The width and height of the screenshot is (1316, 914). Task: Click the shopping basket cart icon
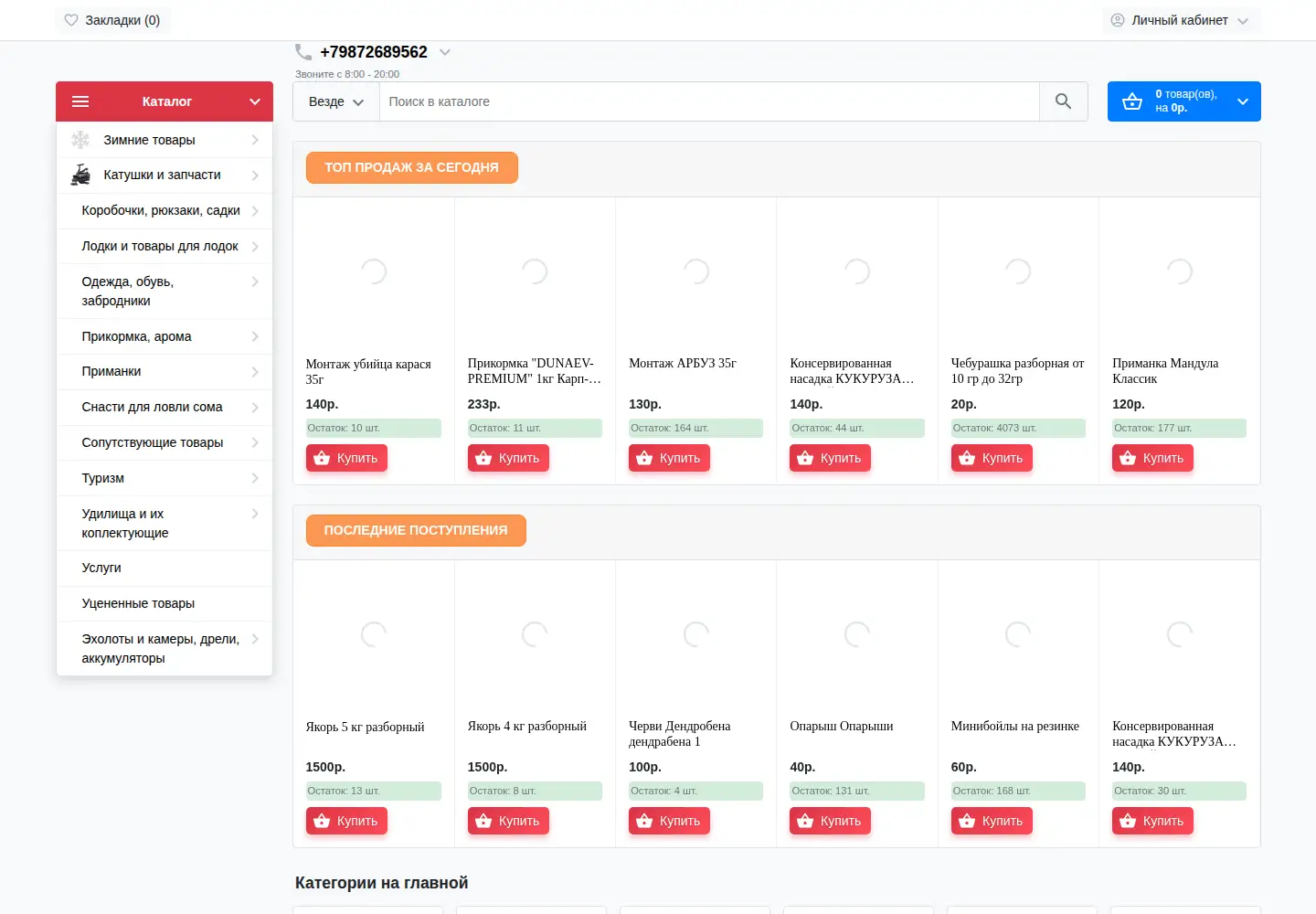coord(1132,101)
